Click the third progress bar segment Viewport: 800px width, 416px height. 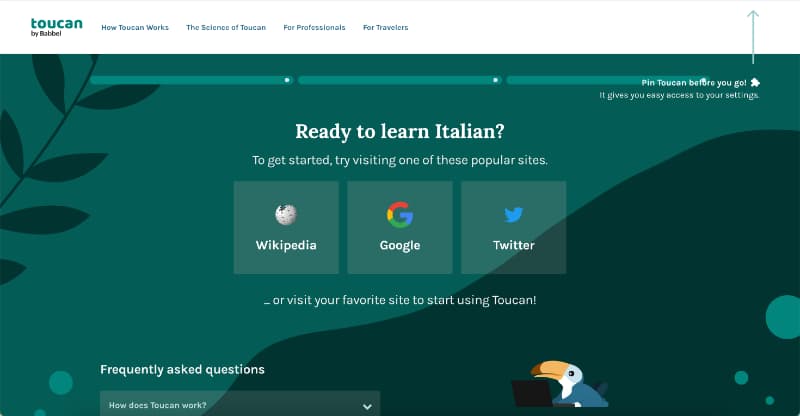pos(608,80)
